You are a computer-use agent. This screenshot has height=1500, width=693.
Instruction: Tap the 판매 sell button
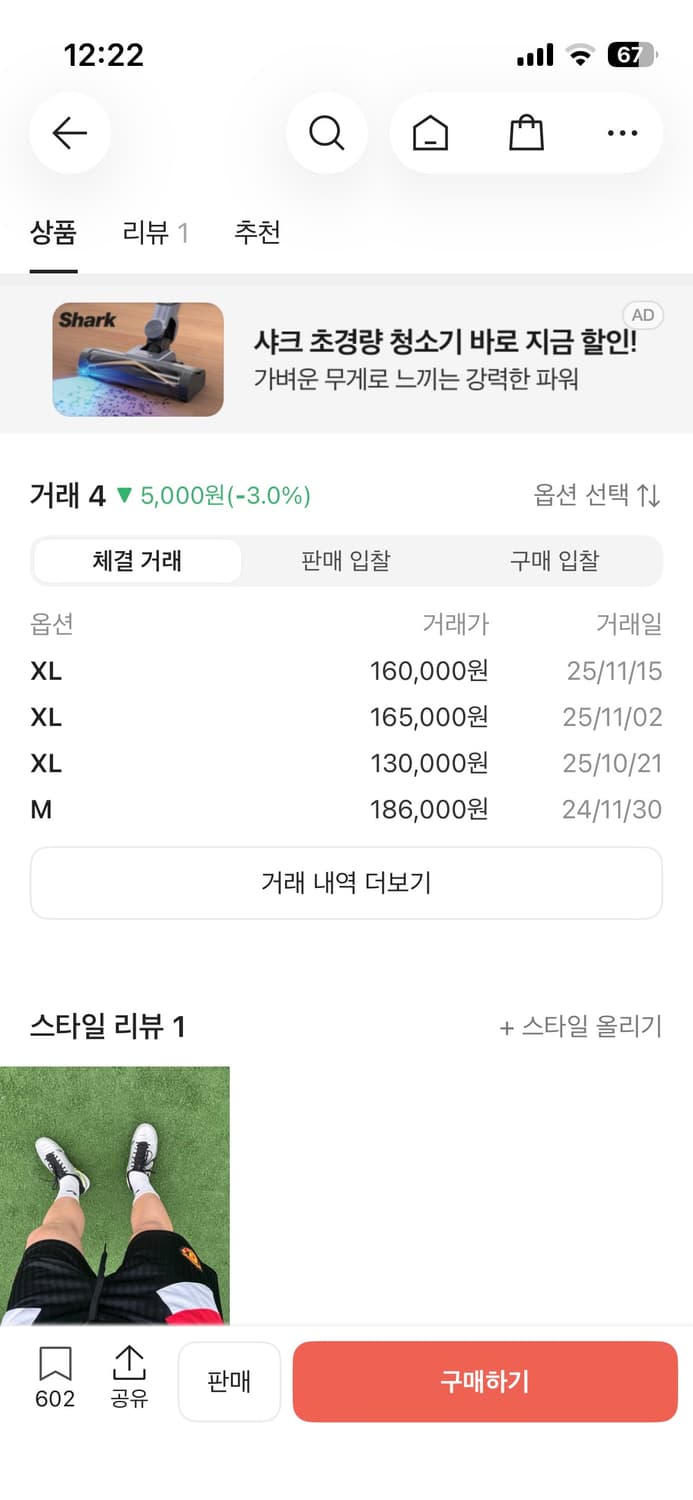tap(229, 1381)
